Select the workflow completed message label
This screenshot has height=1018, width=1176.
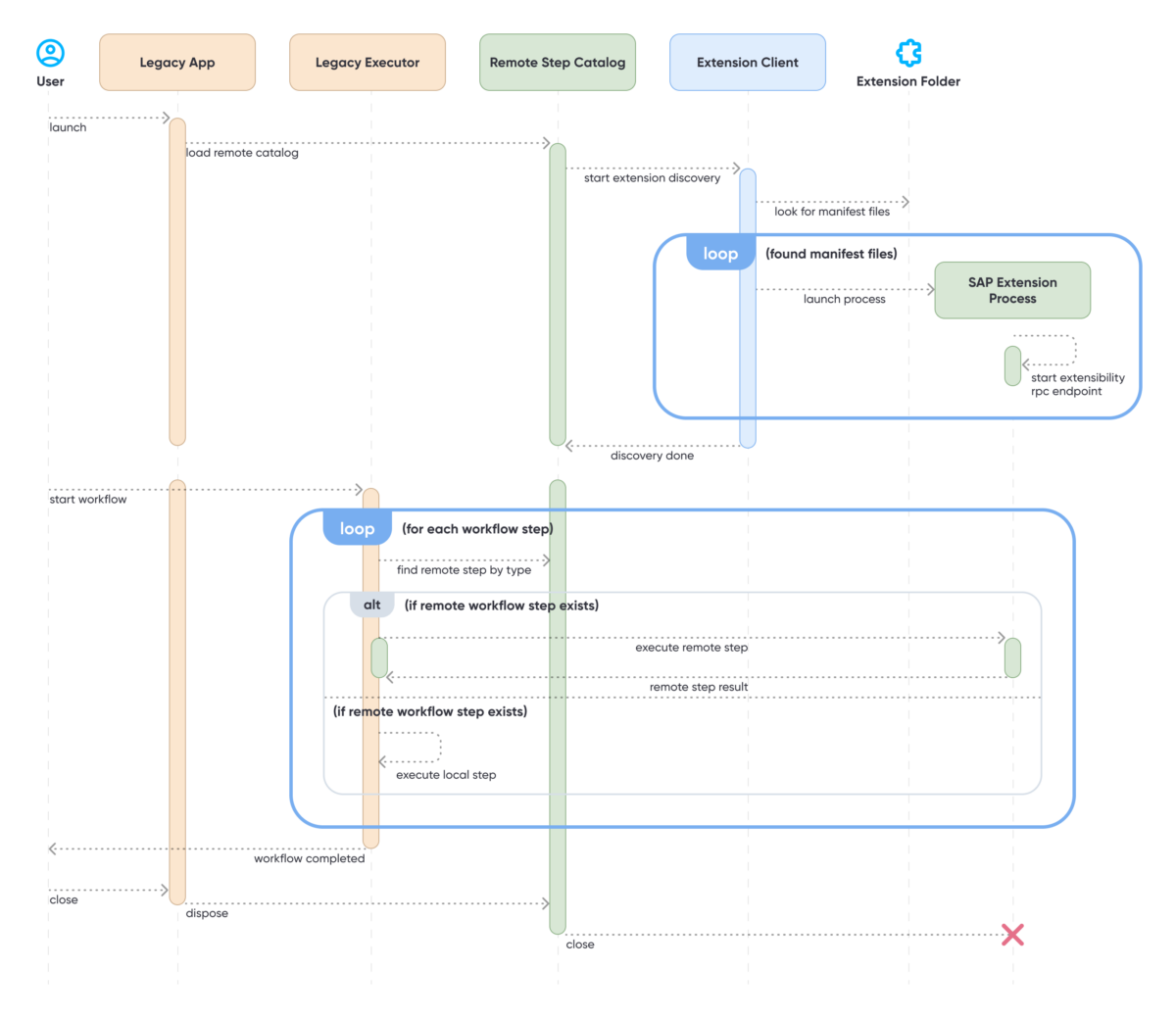pyautogui.click(x=310, y=858)
